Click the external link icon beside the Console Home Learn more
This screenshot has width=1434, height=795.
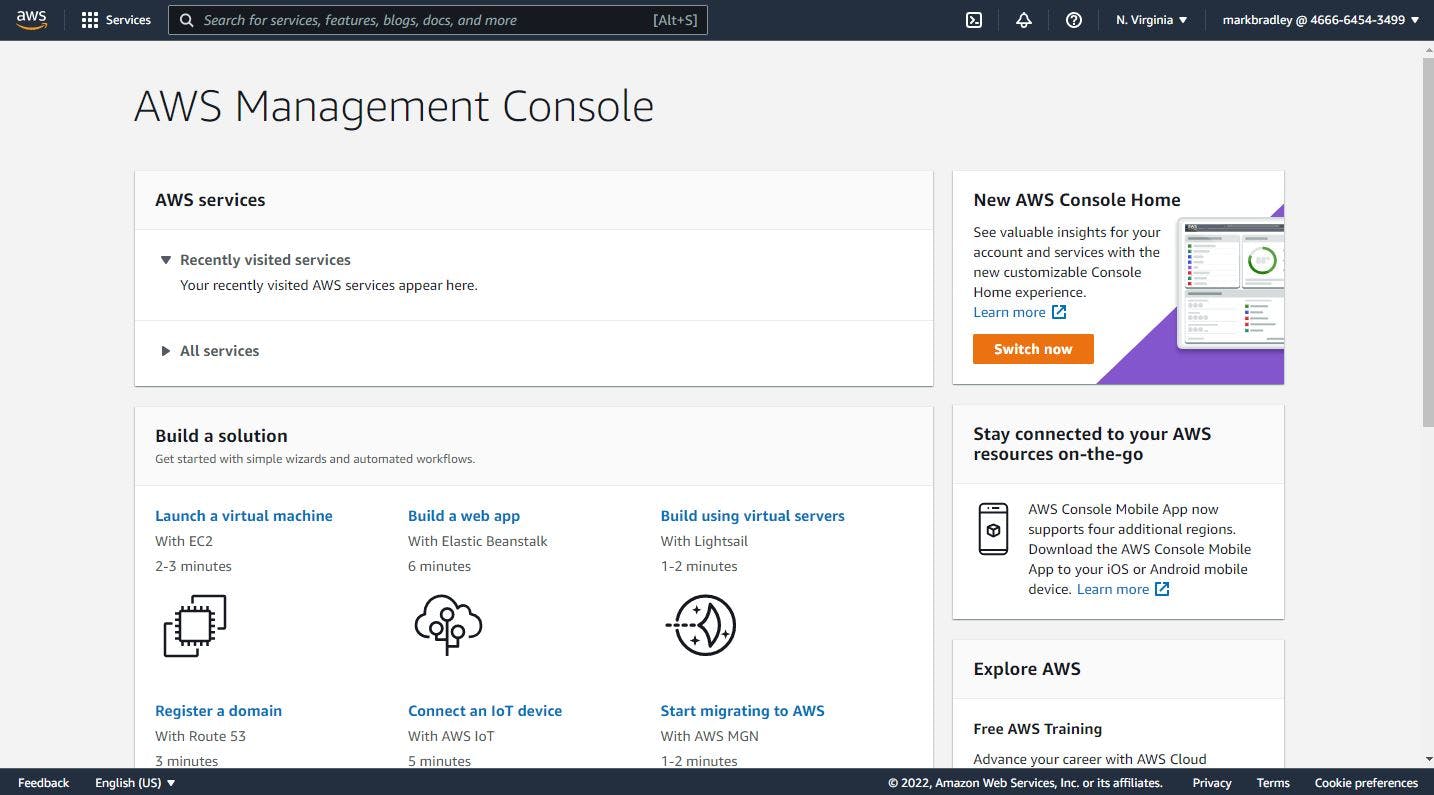point(1059,312)
